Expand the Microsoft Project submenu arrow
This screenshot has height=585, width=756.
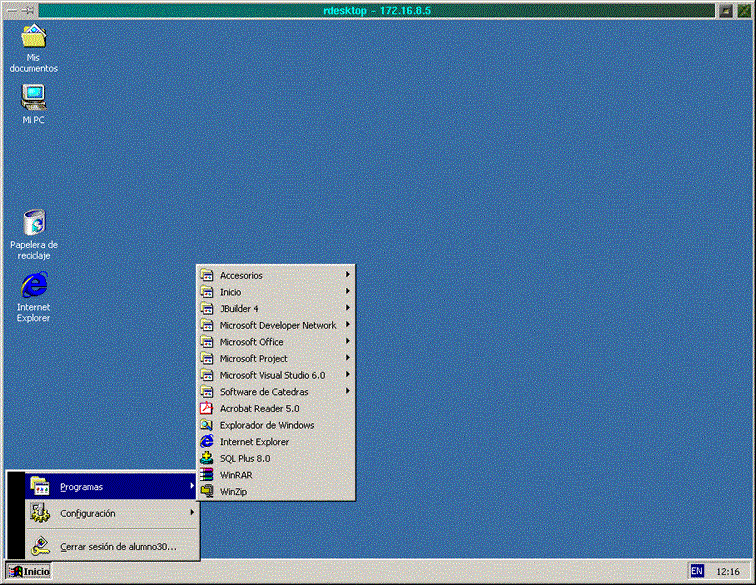tap(347, 358)
